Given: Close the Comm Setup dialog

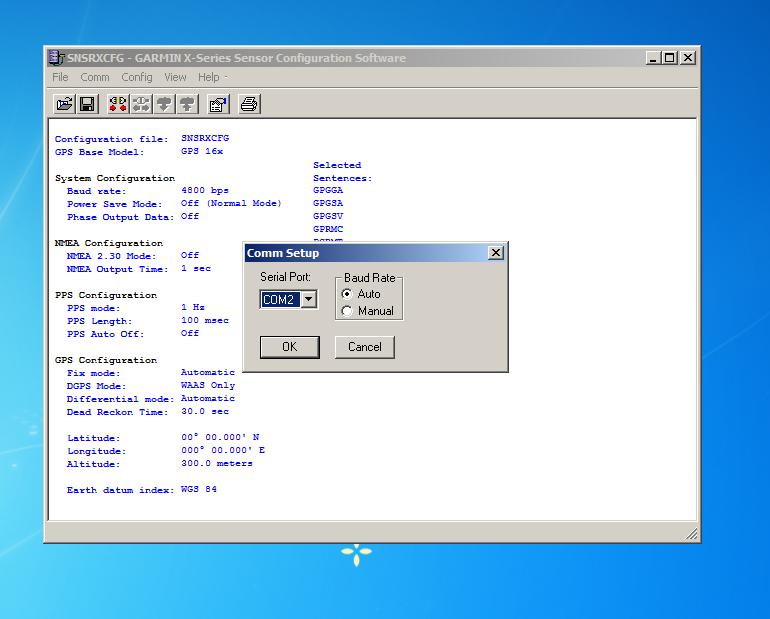Looking at the screenshot, I should (x=496, y=253).
